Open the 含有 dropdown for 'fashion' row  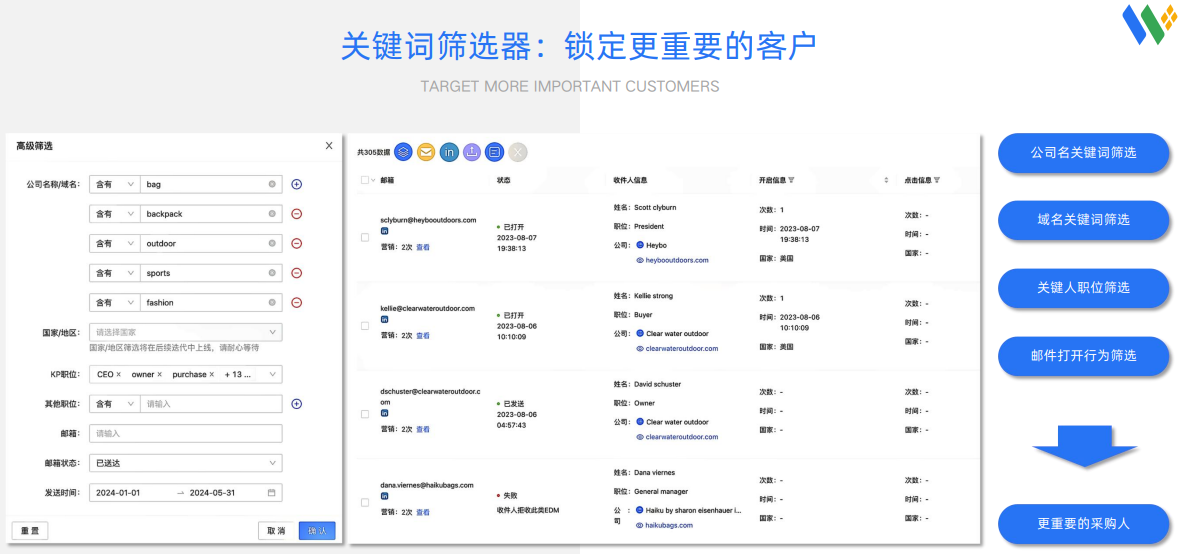(114, 303)
